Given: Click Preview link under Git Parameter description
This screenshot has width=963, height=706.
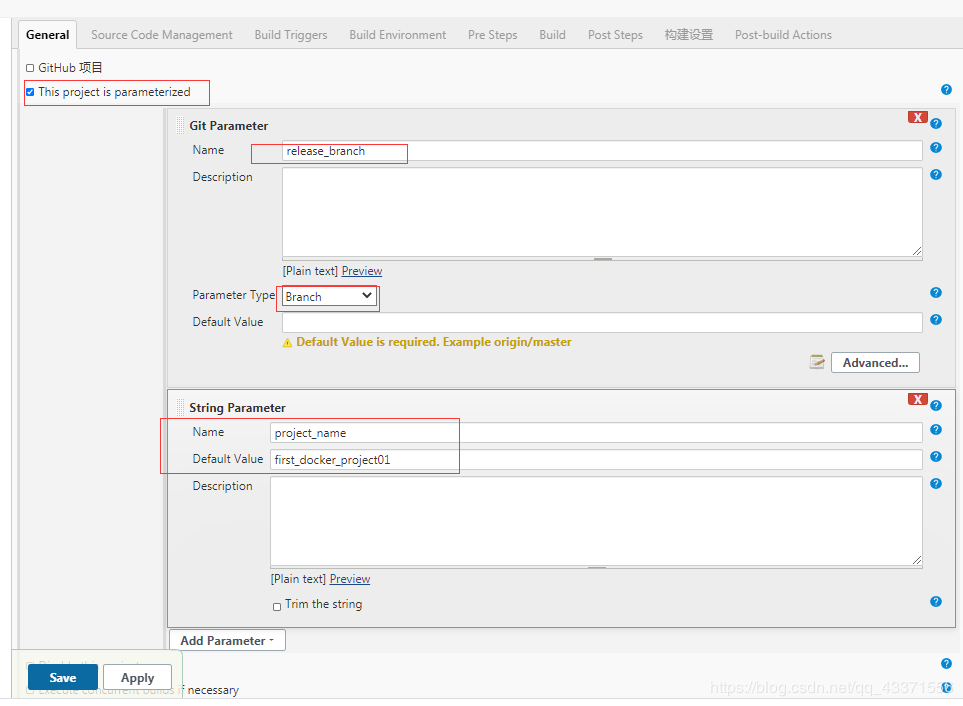Looking at the screenshot, I should pyautogui.click(x=361, y=271).
